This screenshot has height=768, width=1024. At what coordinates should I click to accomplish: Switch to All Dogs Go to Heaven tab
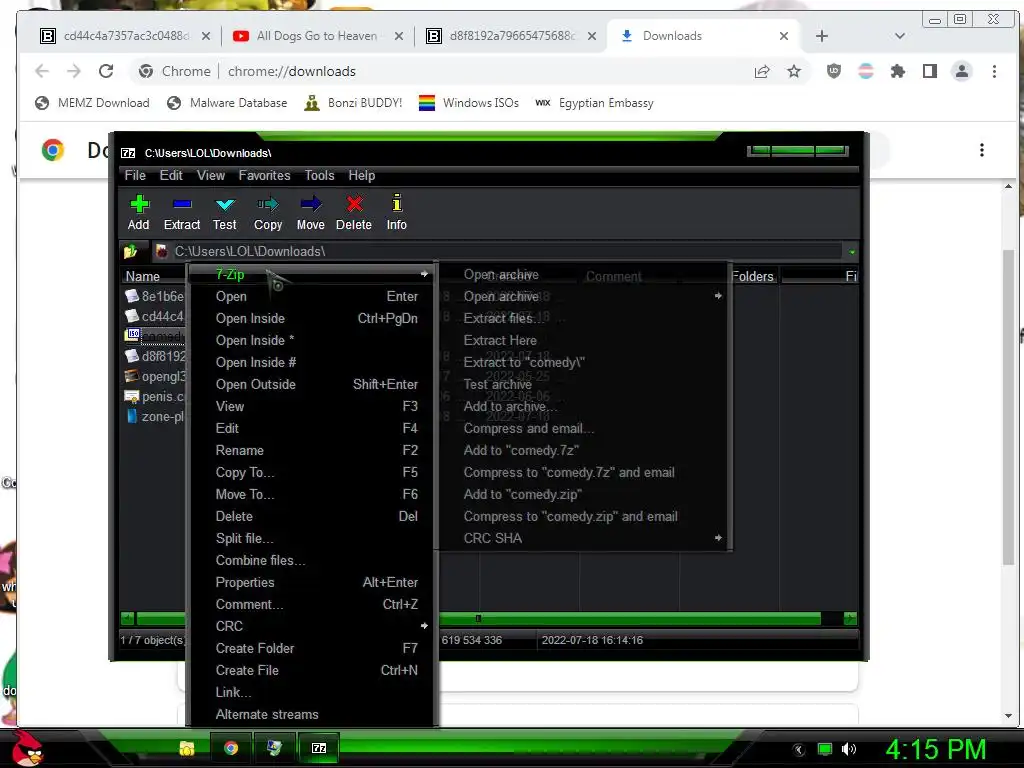pyautogui.click(x=318, y=36)
